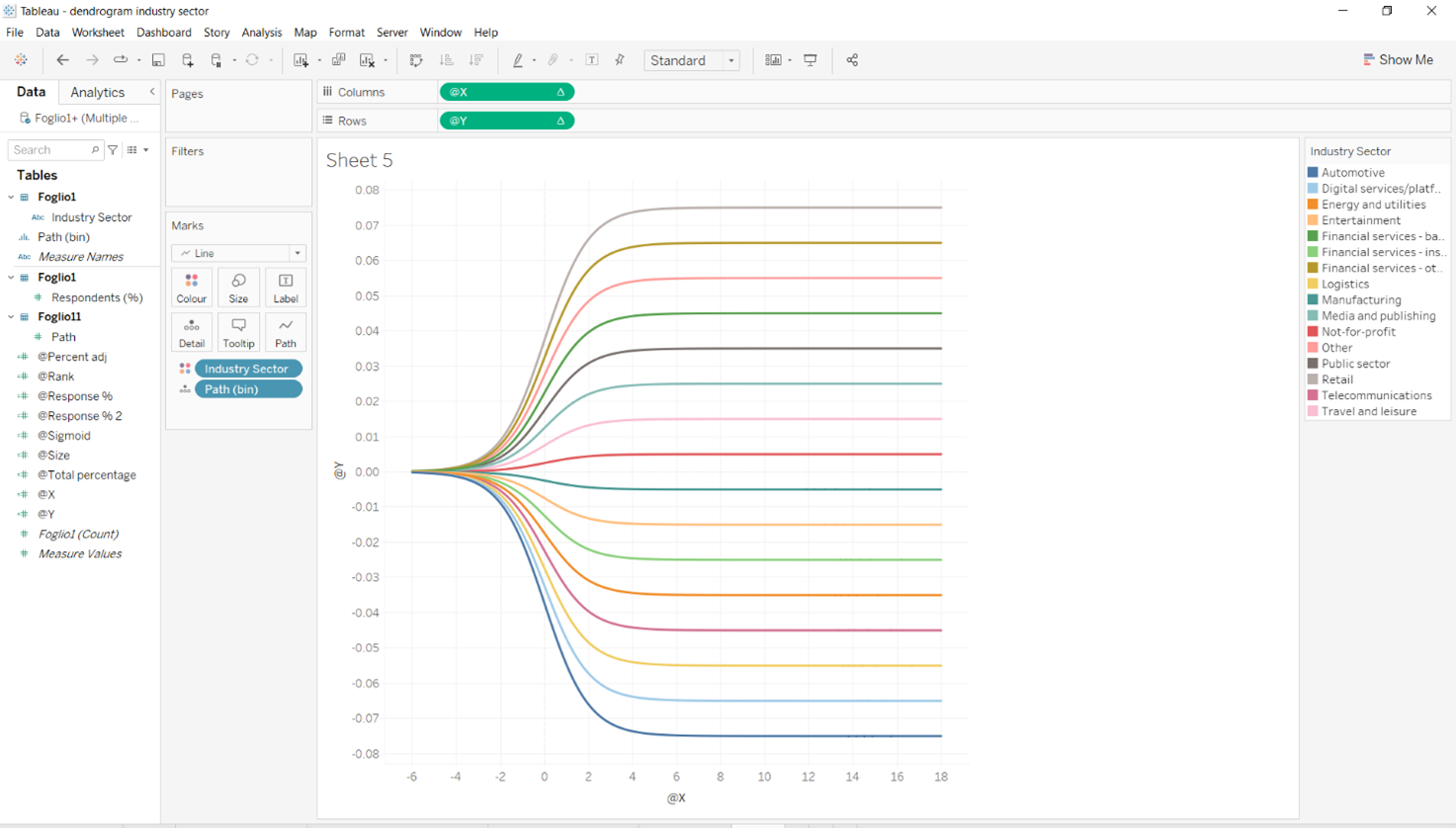1456x828 pixels.
Task: Open the Mark type dropdown showing Line
Action: pyautogui.click(x=237, y=253)
